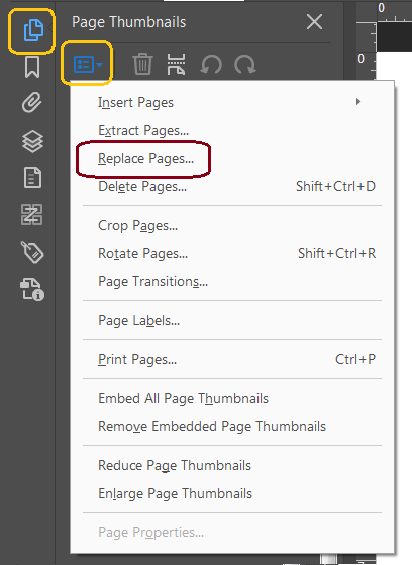Click the trash Delete Pages icon
Image resolution: width=412 pixels, height=565 pixels.
click(x=142, y=64)
